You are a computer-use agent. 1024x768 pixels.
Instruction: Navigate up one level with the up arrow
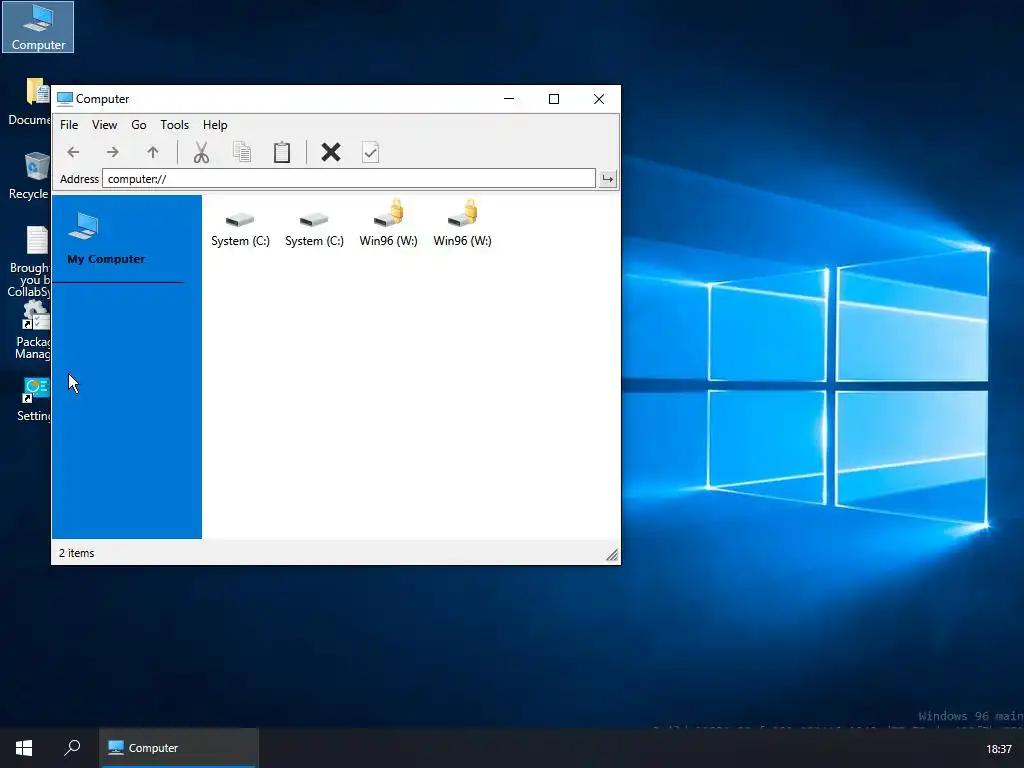tap(153, 152)
